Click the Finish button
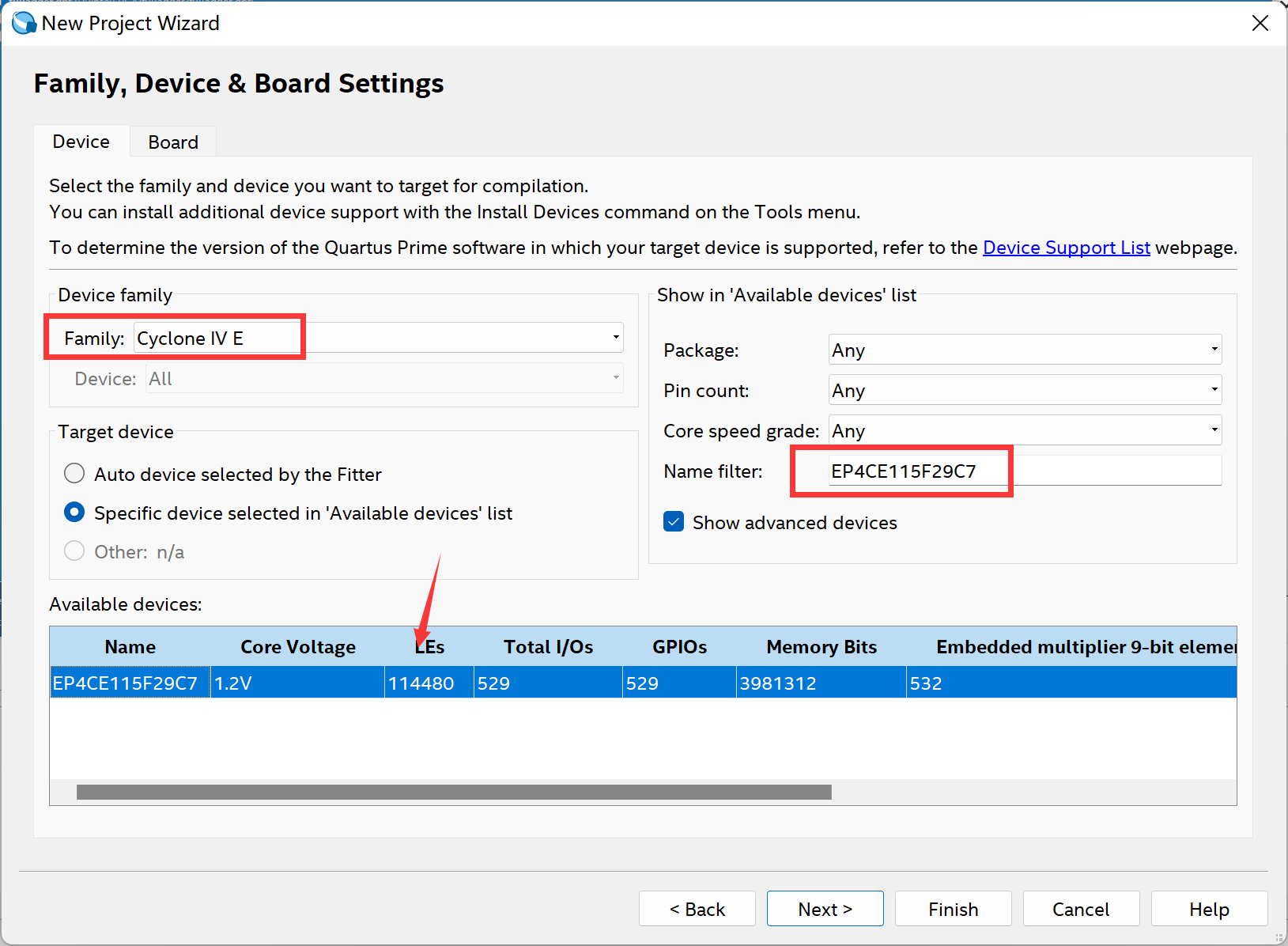1288x946 pixels. coord(954,909)
